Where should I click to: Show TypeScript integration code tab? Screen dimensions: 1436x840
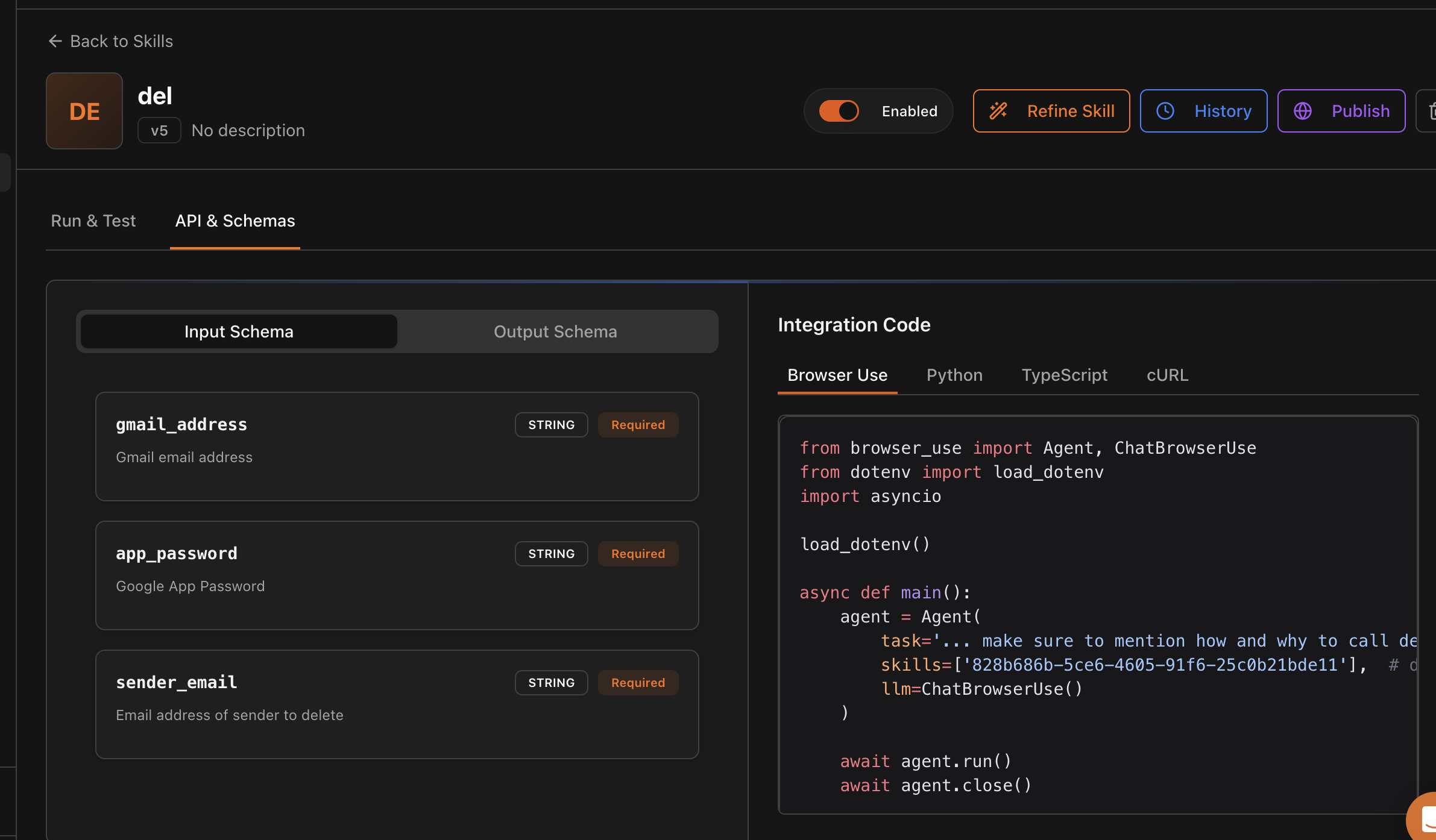click(x=1064, y=375)
